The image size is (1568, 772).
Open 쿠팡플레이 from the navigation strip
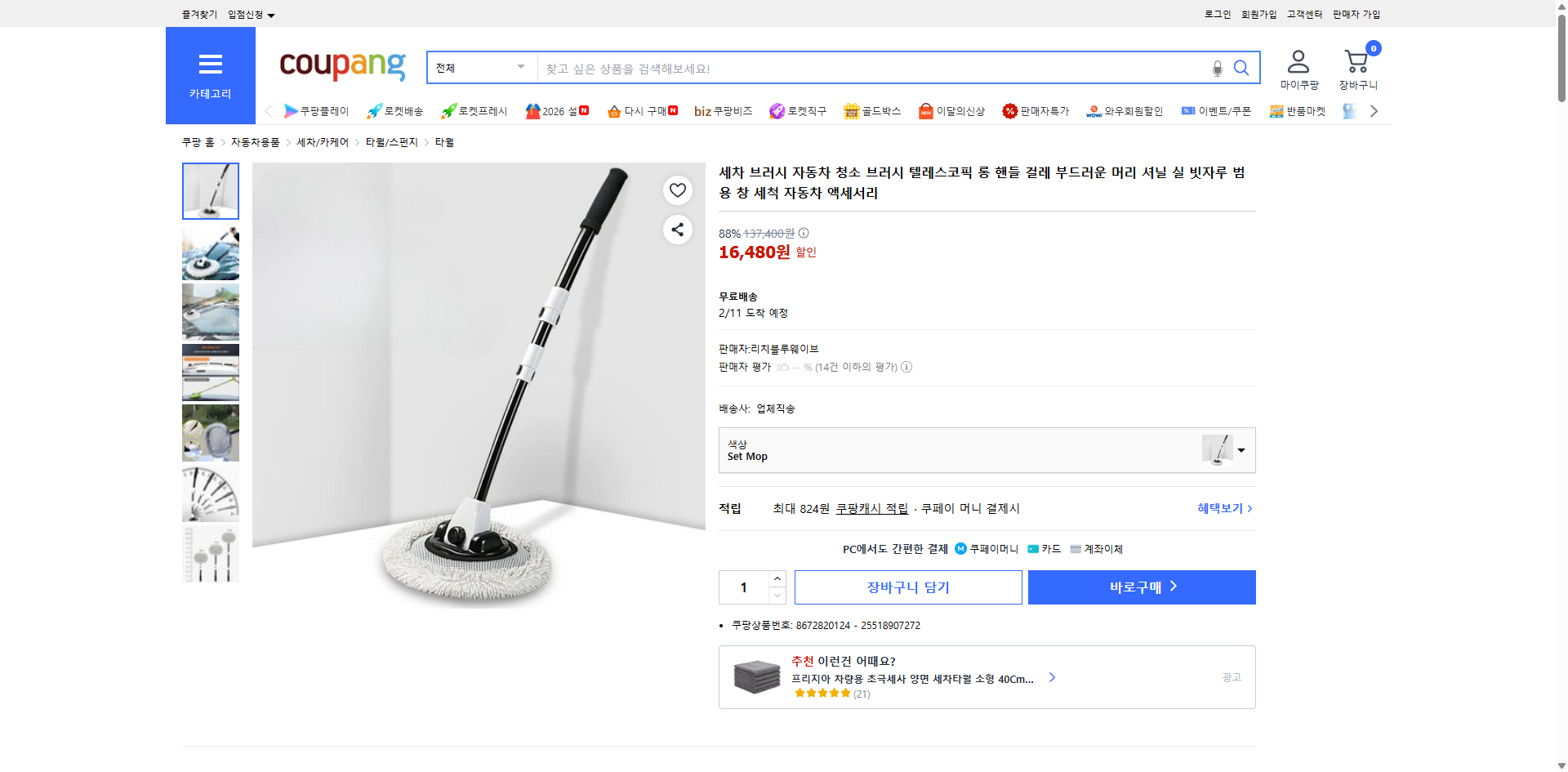(292, 111)
